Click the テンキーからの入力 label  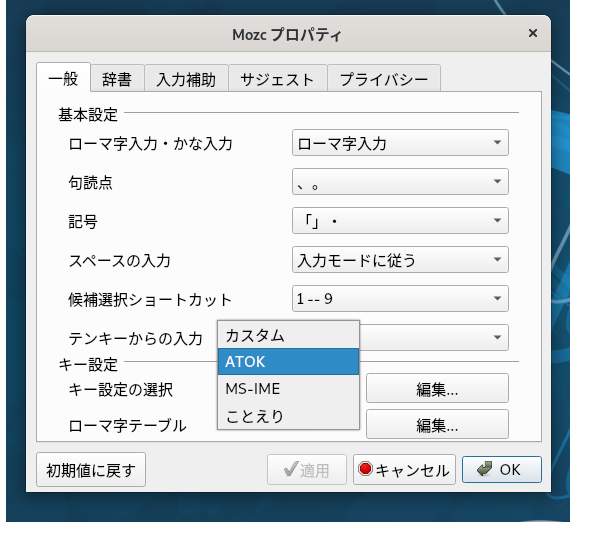[136, 339]
